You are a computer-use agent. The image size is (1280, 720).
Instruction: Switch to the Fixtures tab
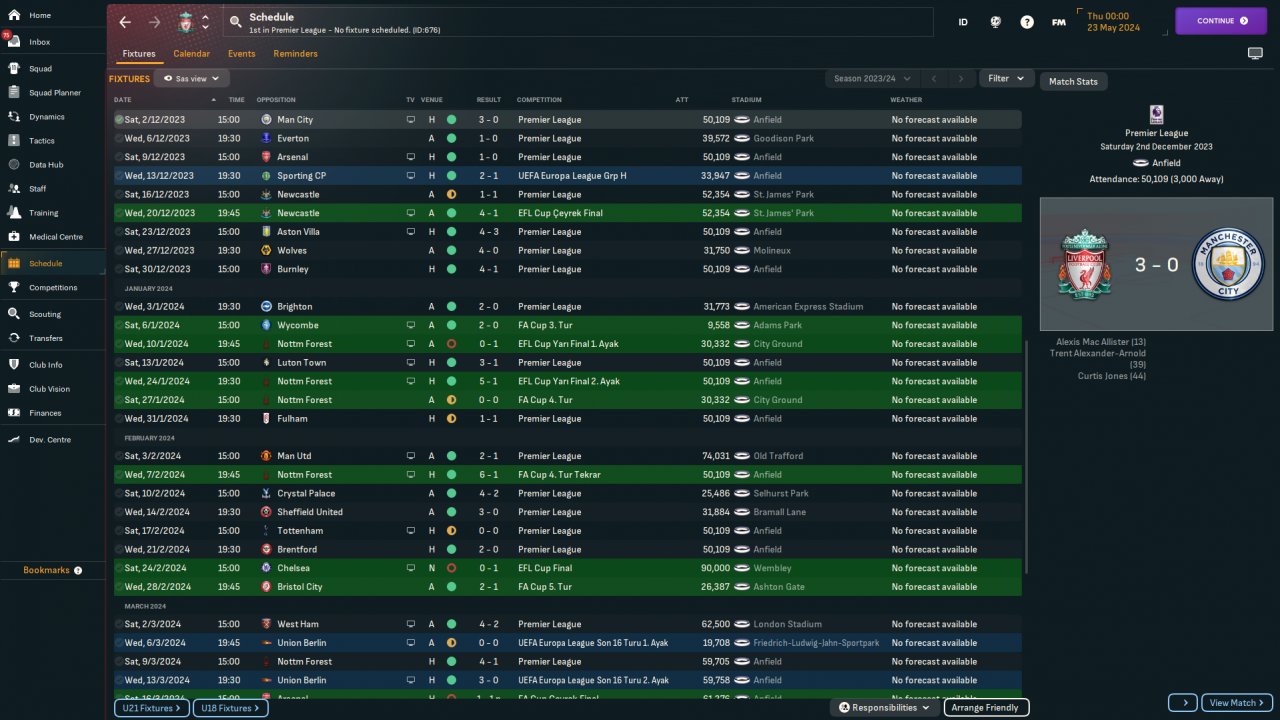(139, 54)
